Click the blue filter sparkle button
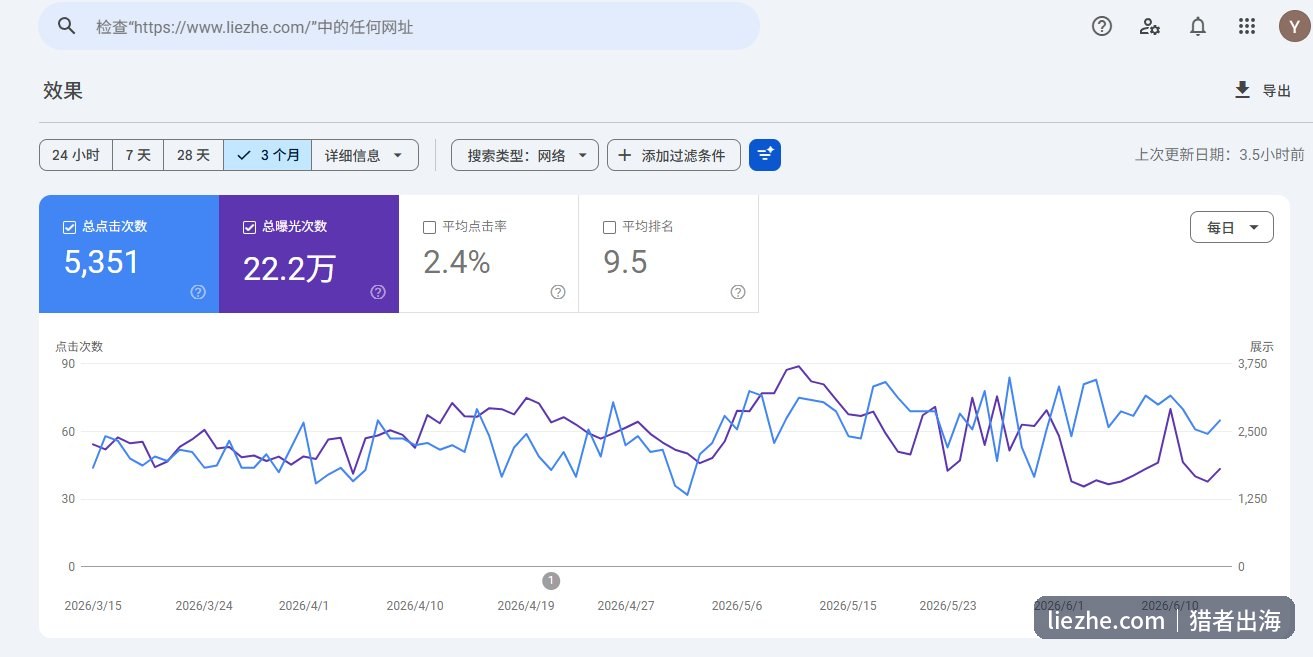The height and width of the screenshot is (657, 1313). click(x=765, y=155)
